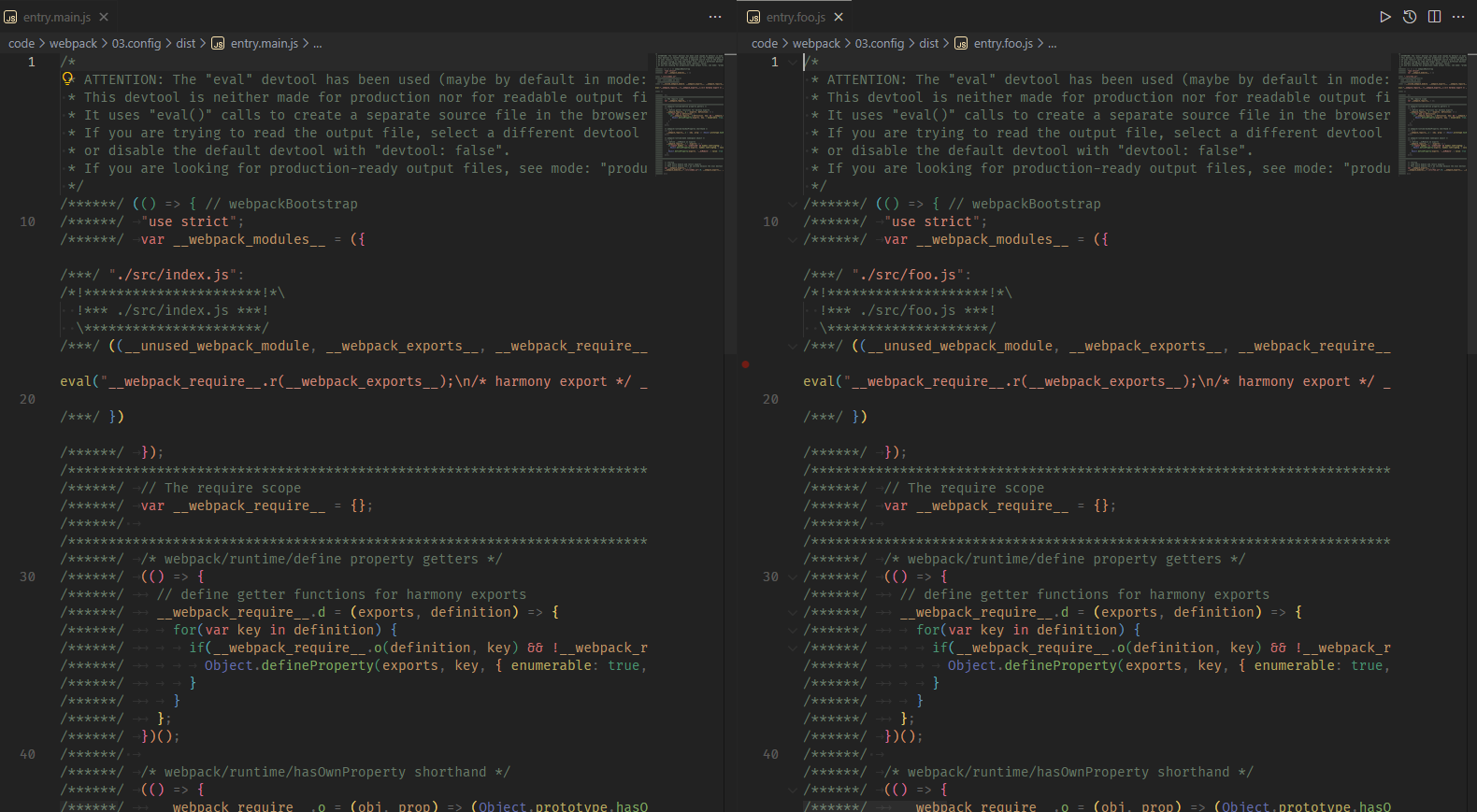Click JS icon in entry.main.js breadcrumb
This screenshot has width=1477, height=812.
pos(218,44)
